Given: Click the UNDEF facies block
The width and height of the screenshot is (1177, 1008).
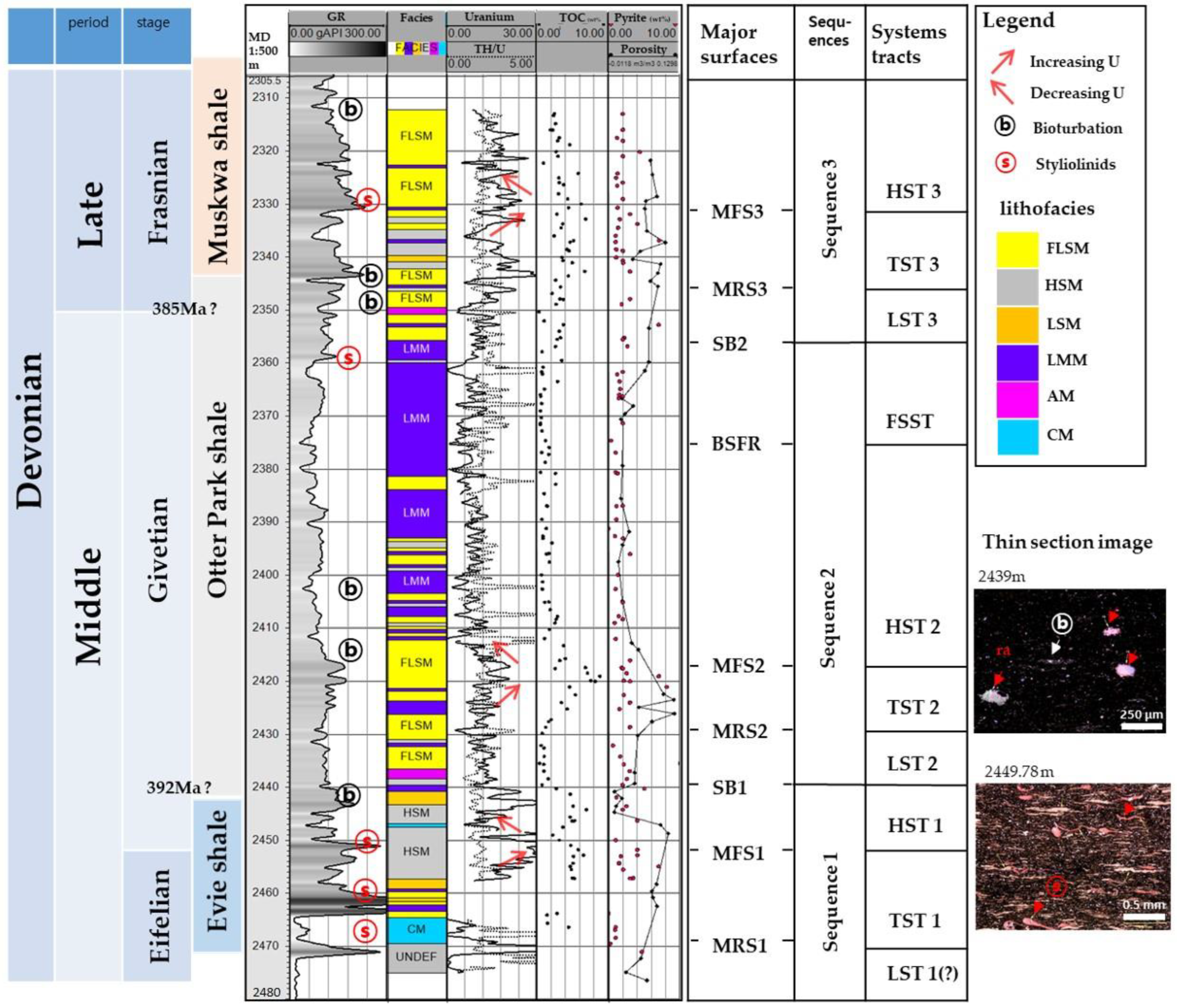Looking at the screenshot, I should 416,957.
